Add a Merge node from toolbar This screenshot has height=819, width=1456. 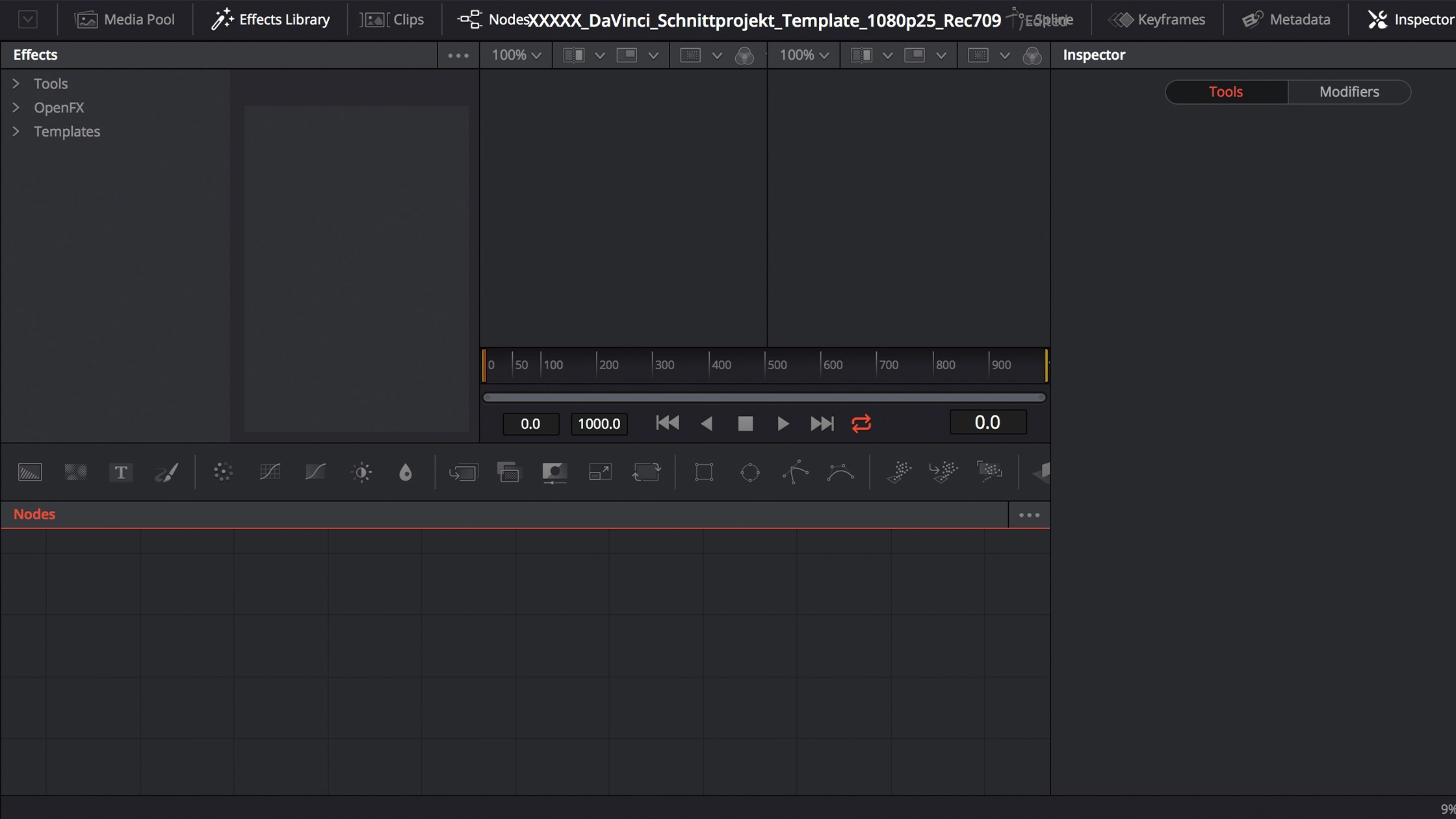coord(463,472)
